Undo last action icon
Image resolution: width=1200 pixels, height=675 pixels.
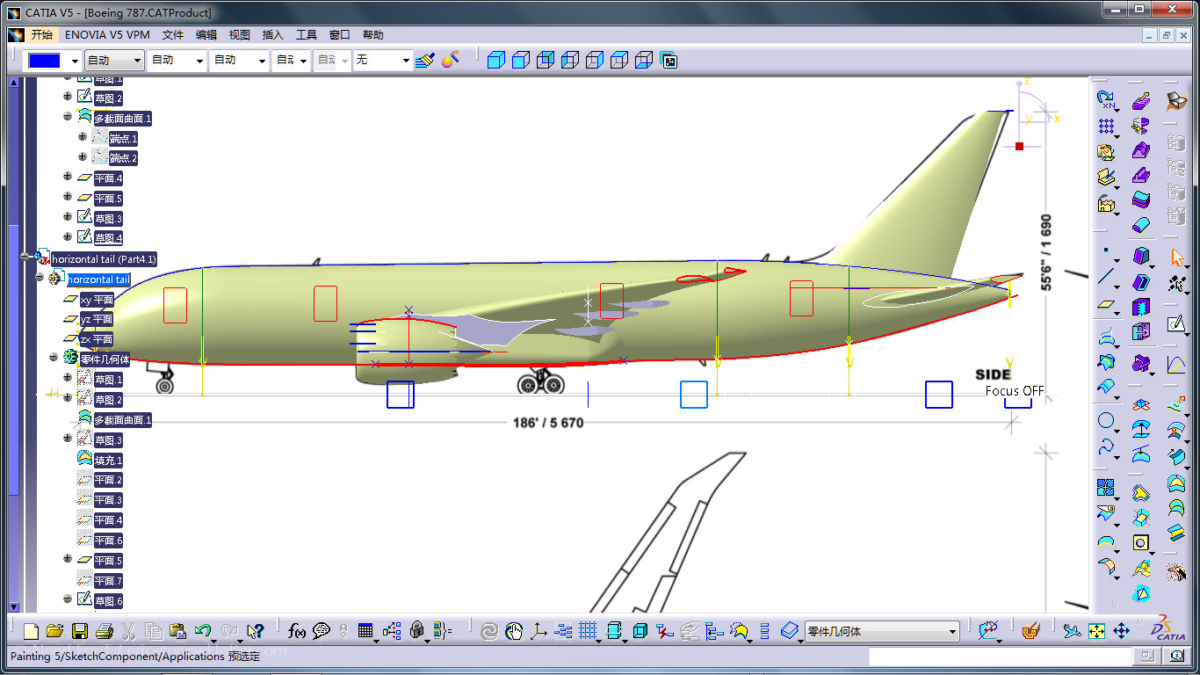(x=203, y=631)
